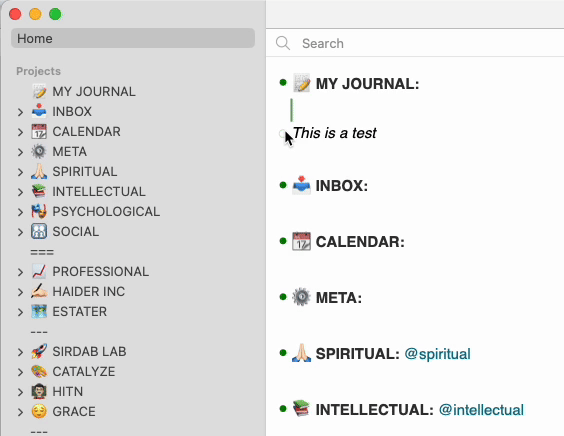The height and width of the screenshot is (436, 564).
Task: Click the SIRDAB LAB rocket icon
Action: (x=39, y=351)
